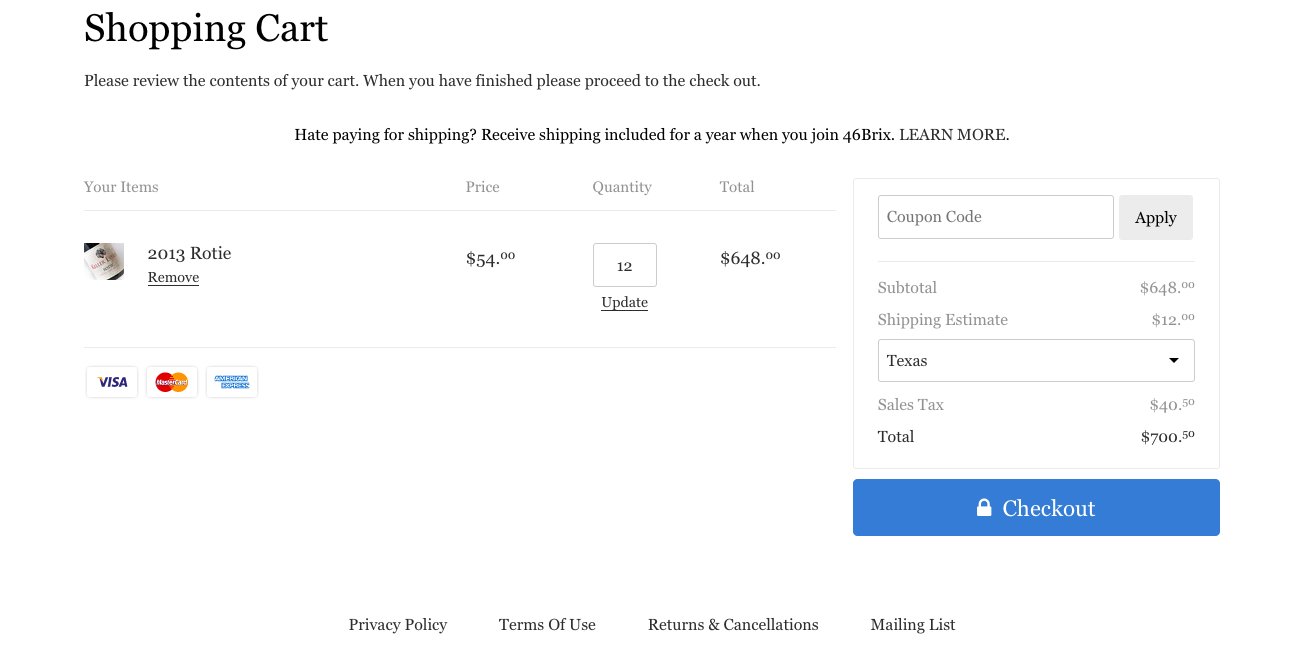Expand the state selector using its arrow

(1174, 361)
